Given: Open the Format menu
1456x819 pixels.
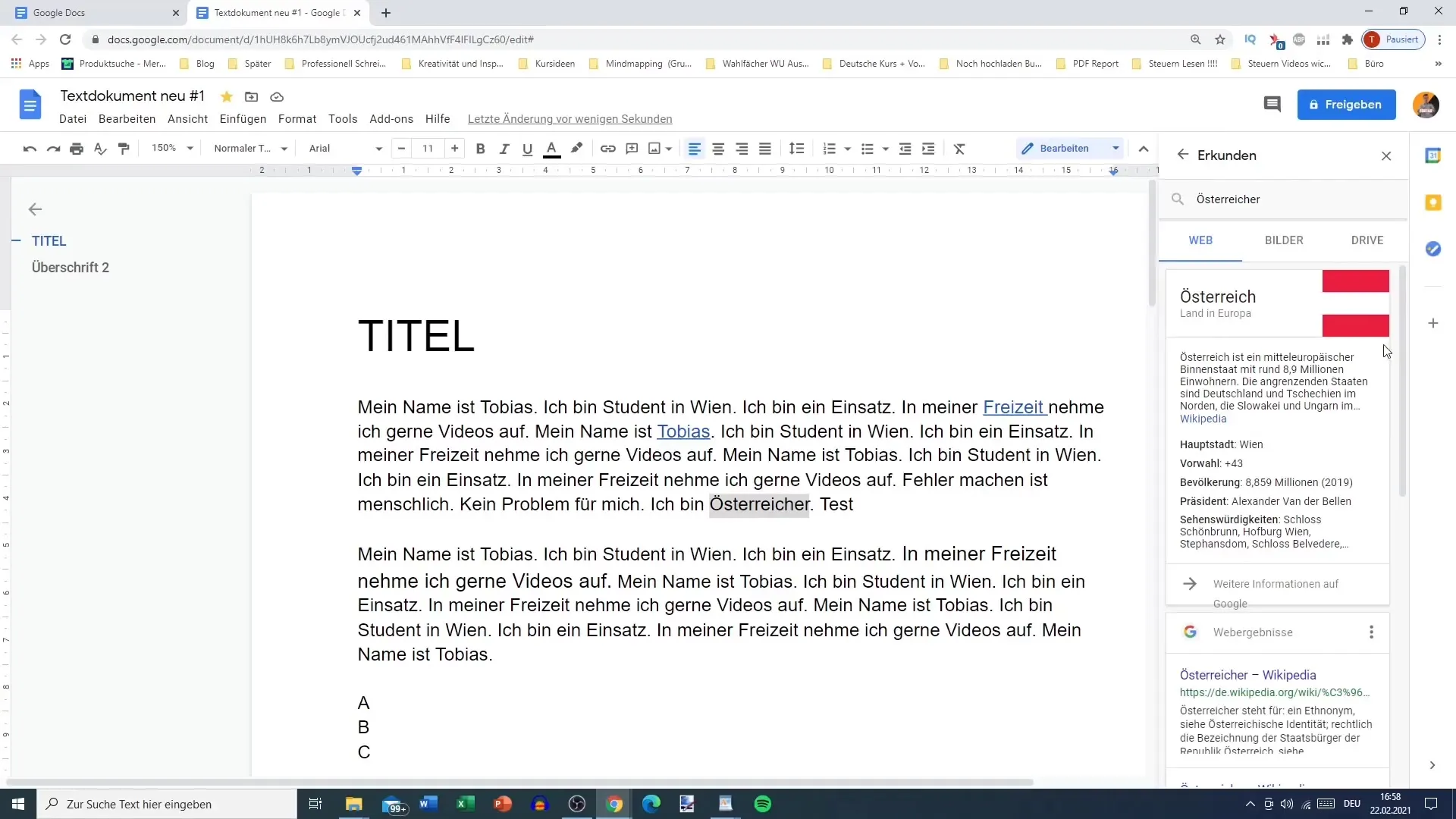Looking at the screenshot, I should click(297, 119).
